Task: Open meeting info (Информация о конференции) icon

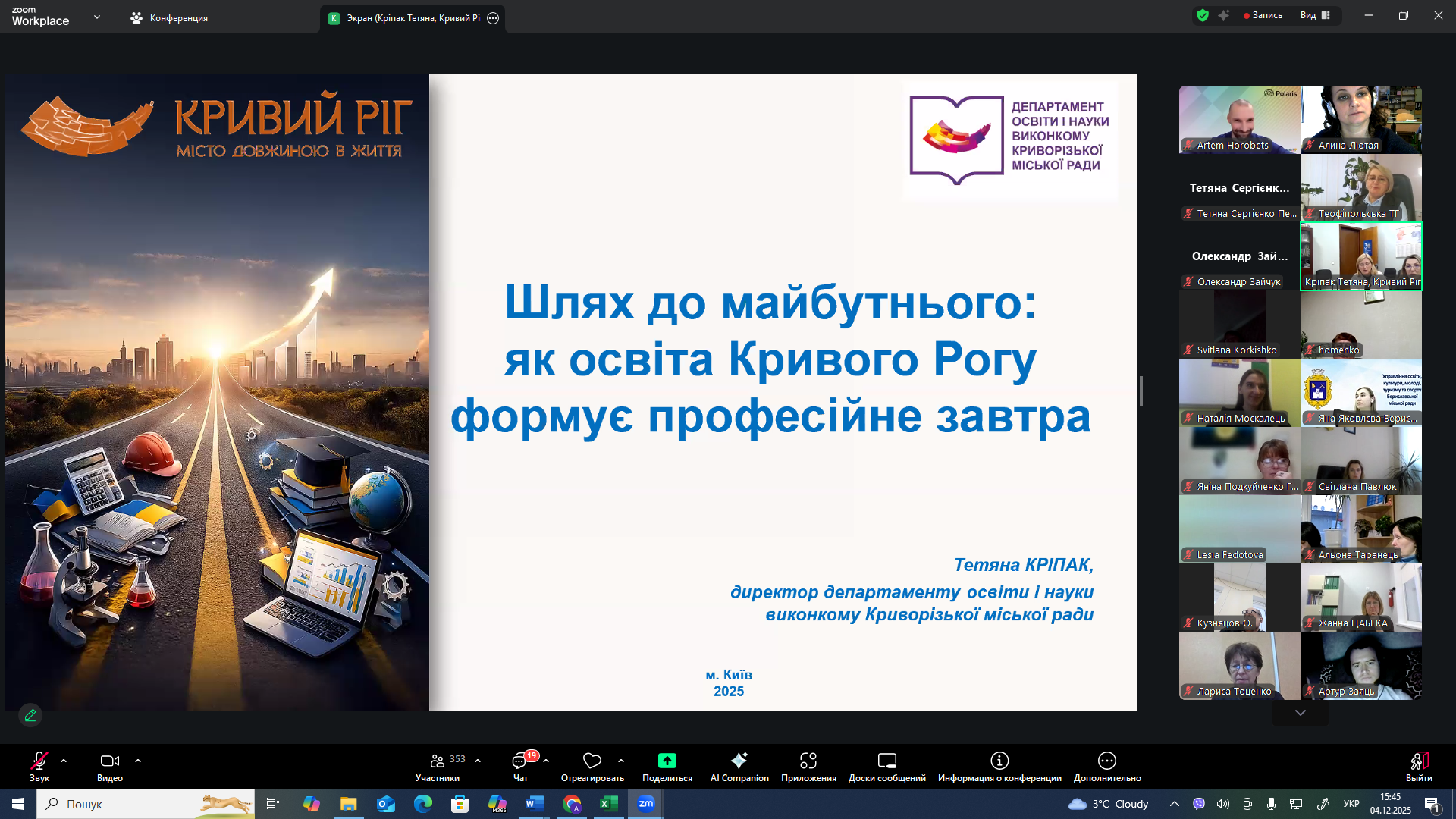Action: tap(999, 761)
